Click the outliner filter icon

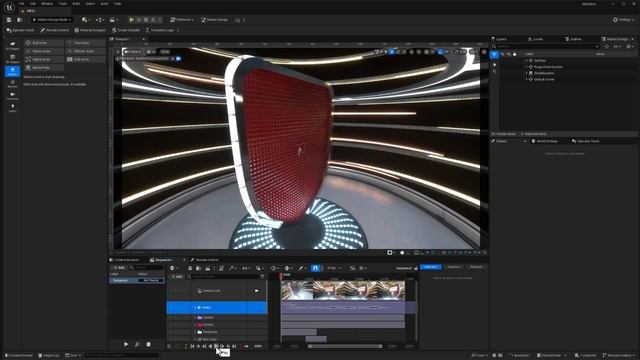click(494, 54)
